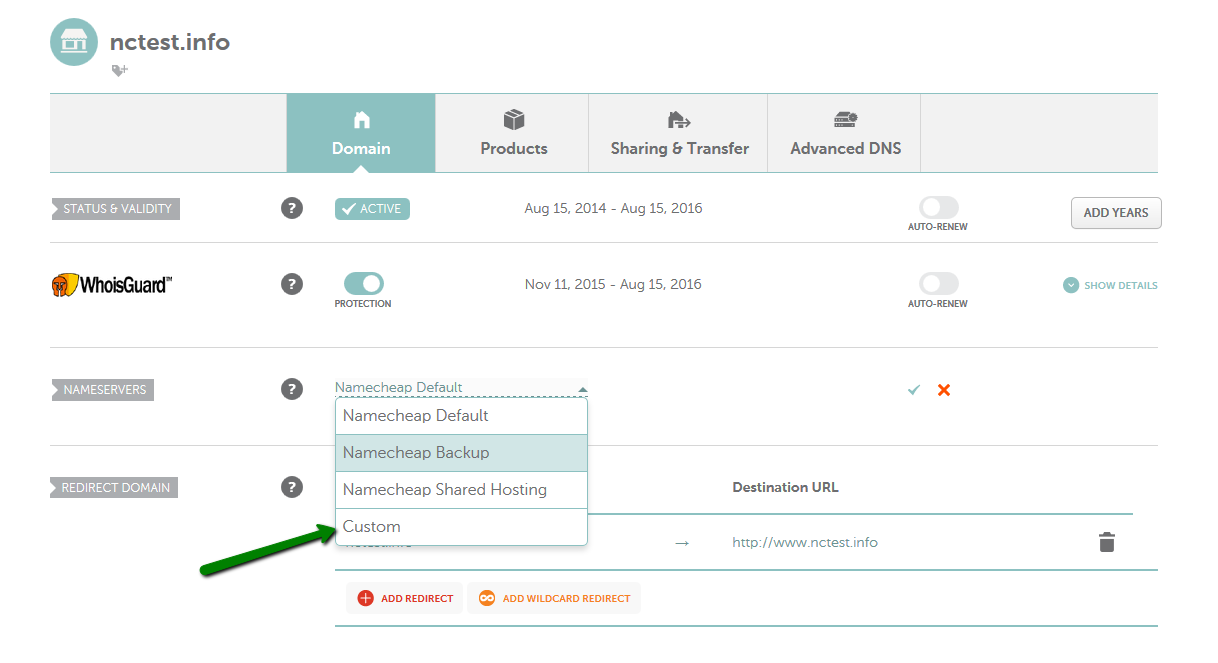Click Add Wildcard Redirect button
Viewport: 1218px width, 663px height.
[554, 598]
